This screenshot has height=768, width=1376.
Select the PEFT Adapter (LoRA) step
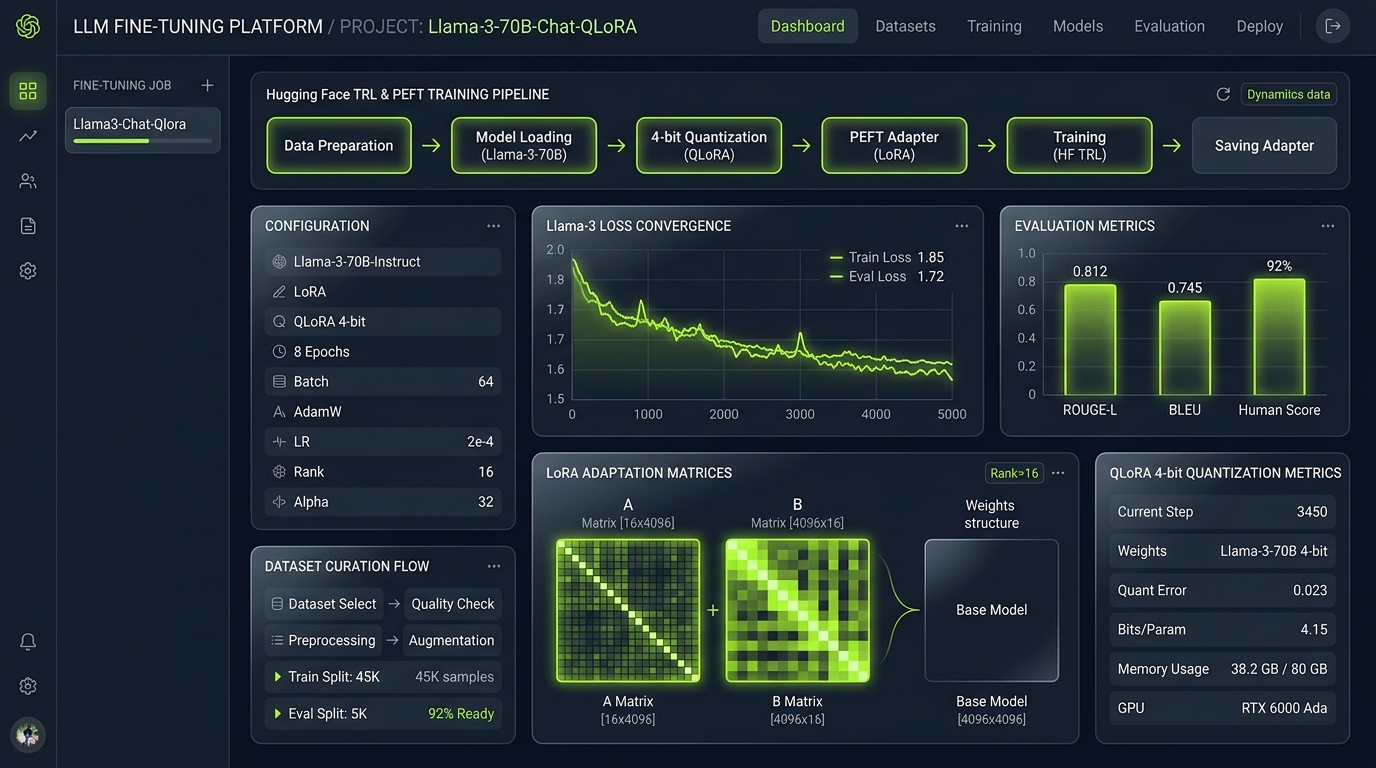[894, 145]
